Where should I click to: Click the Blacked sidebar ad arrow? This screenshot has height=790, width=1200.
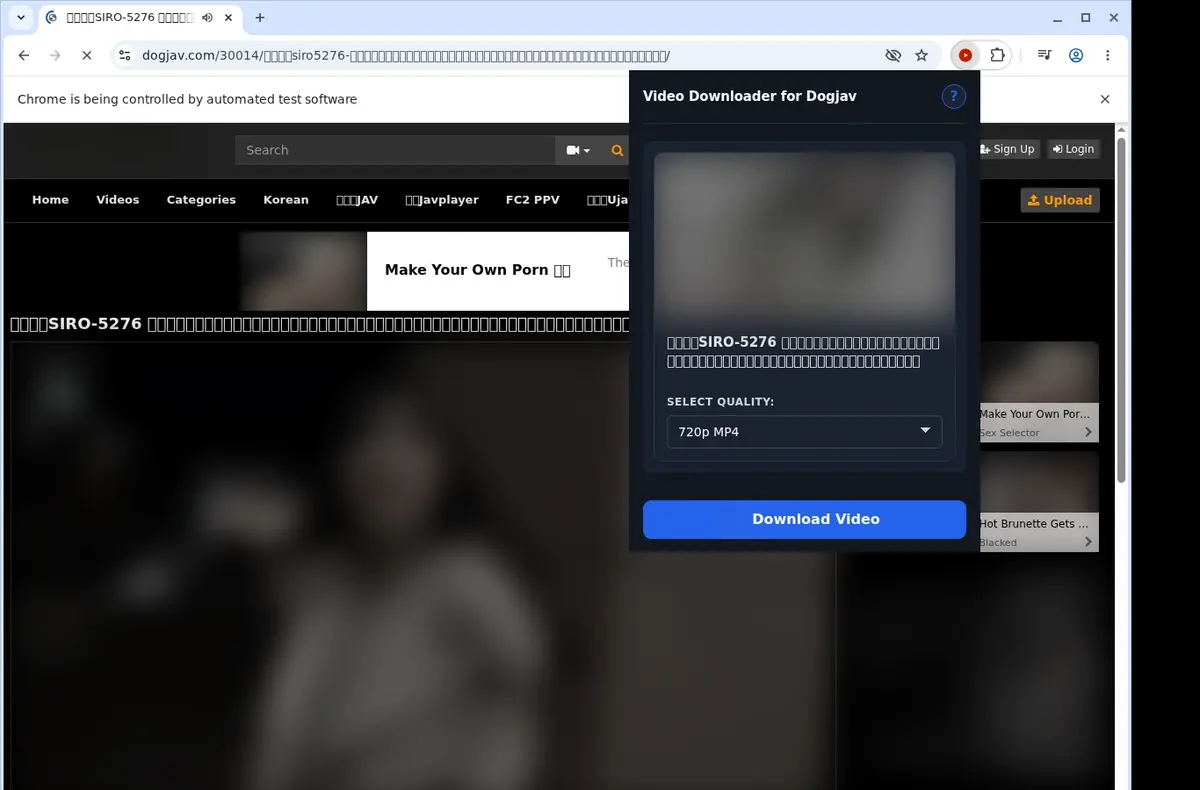tap(1089, 542)
